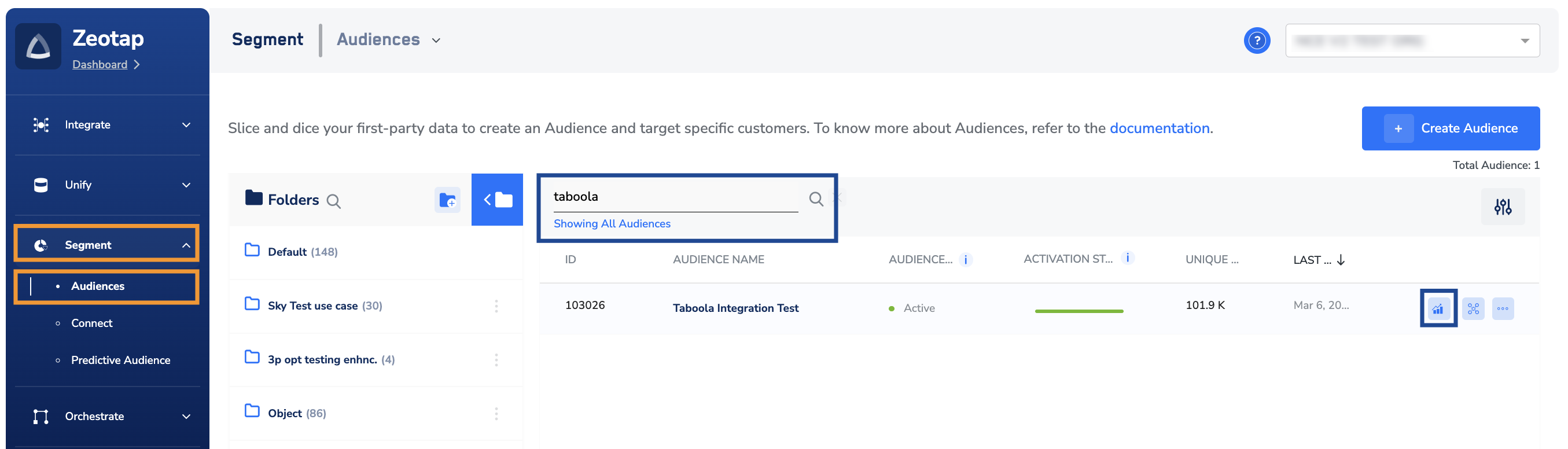Select Connect in the Segment submenu
Viewport: 1568px width, 449px height.
[x=92, y=323]
